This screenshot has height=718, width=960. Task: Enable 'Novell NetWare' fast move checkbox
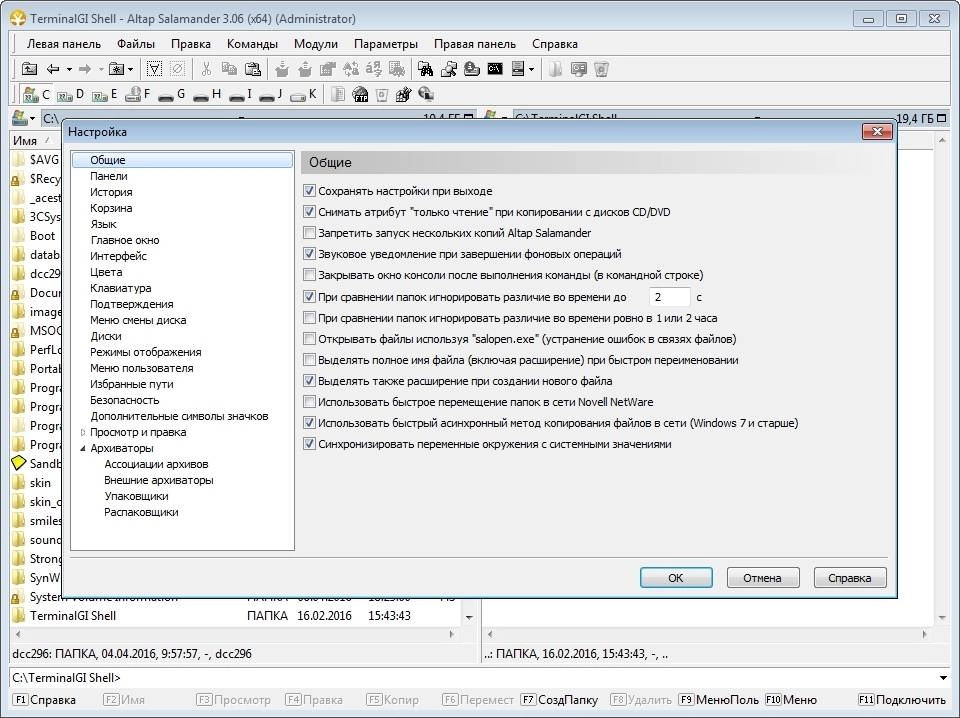pos(309,402)
